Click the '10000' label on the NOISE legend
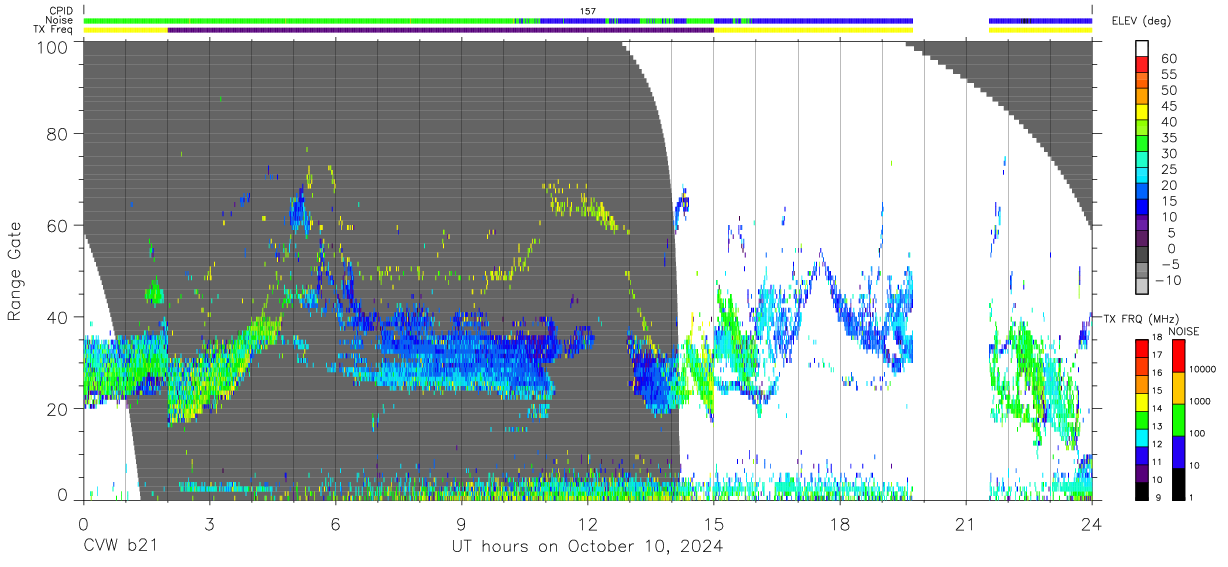This screenshot has width=1228, height=567. (x=1201, y=370)
